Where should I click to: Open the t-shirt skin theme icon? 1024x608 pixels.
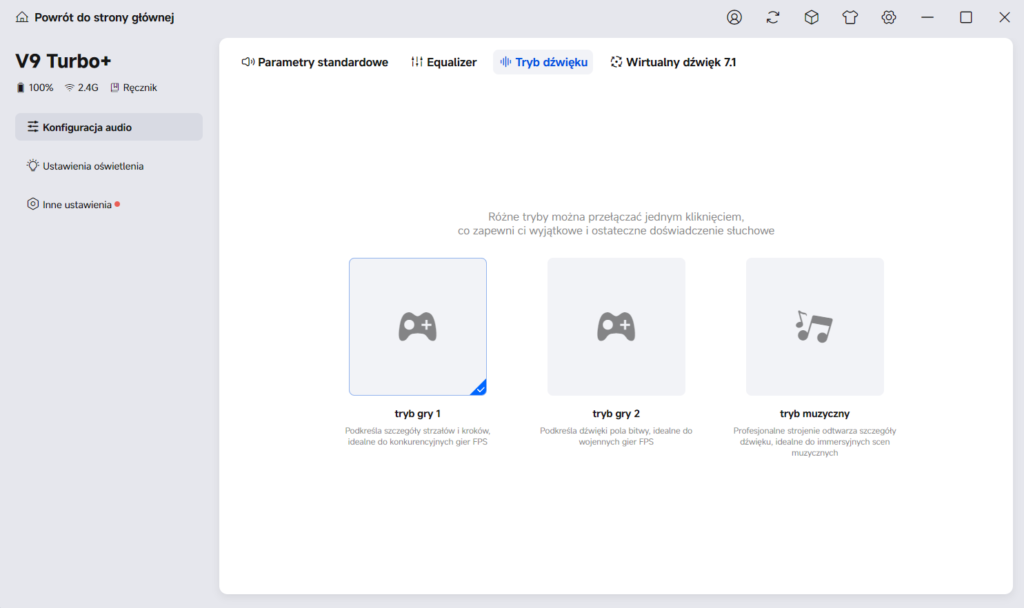[850, 18]
